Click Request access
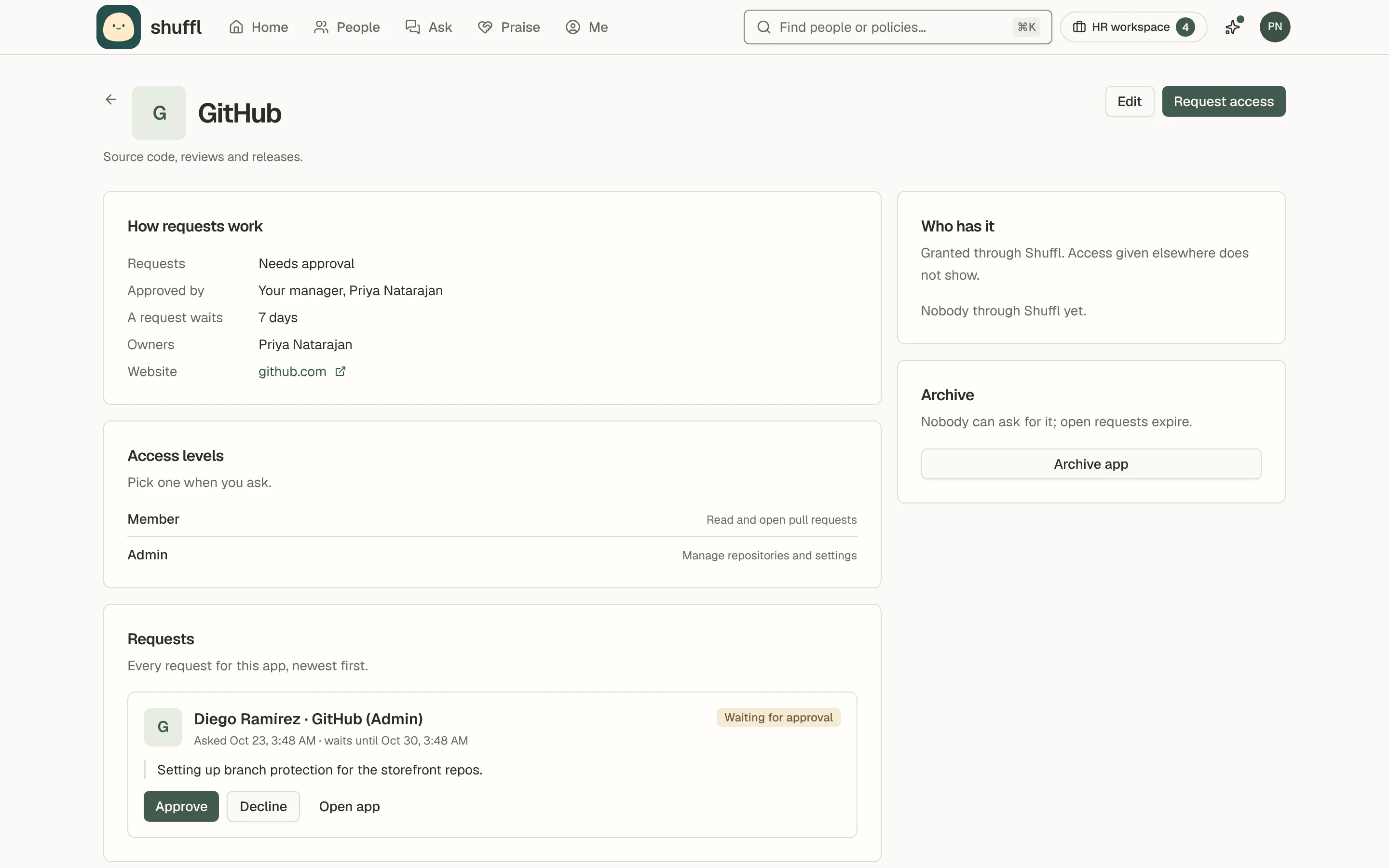1389x868 pixels. 1223,102
